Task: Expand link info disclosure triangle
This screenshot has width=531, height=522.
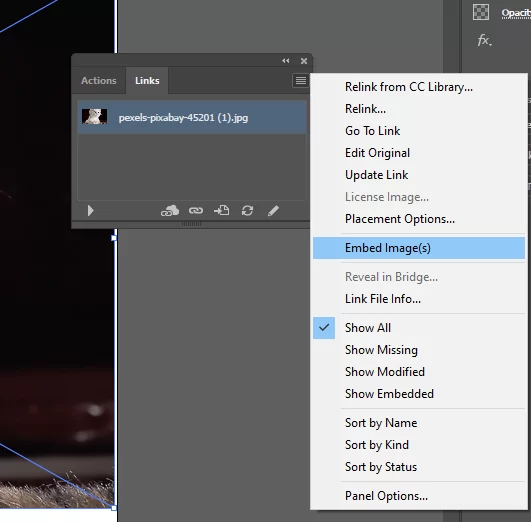Action: pos(90,211)
